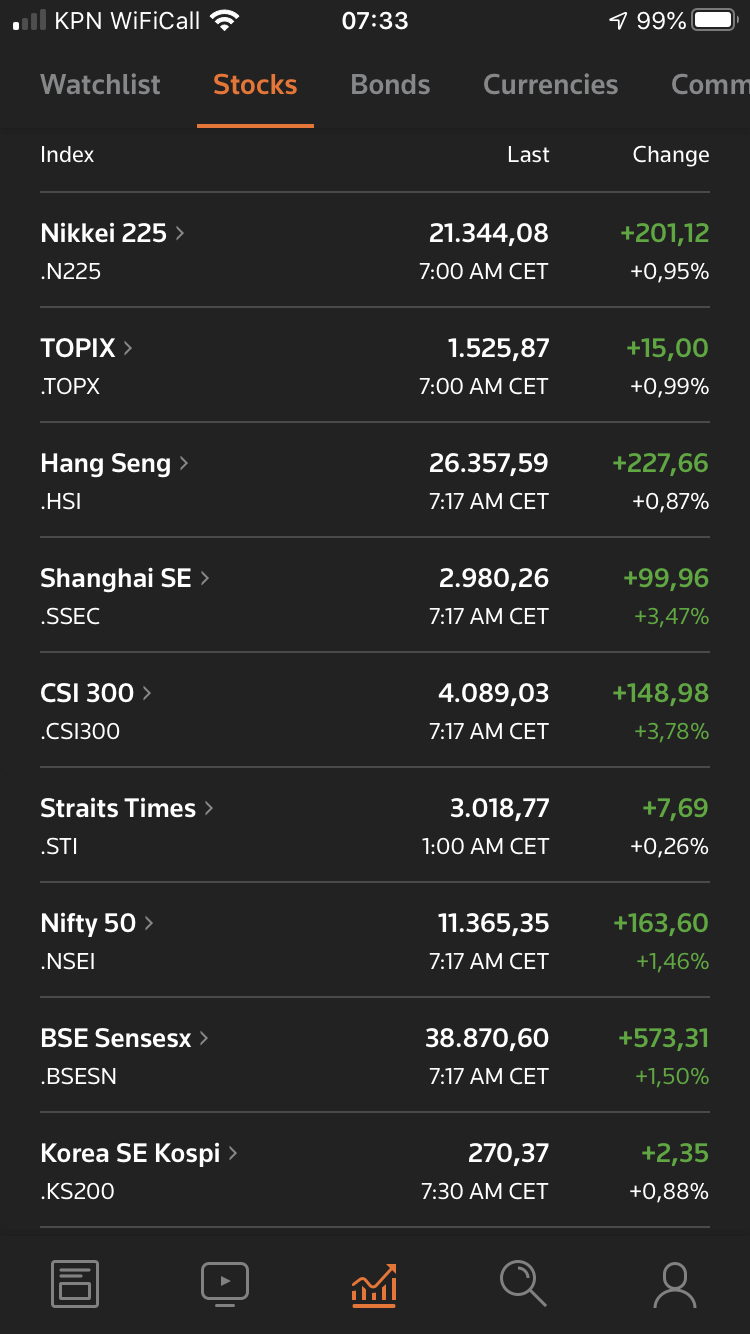Tap the battery icon in status bar

(714, 21)
